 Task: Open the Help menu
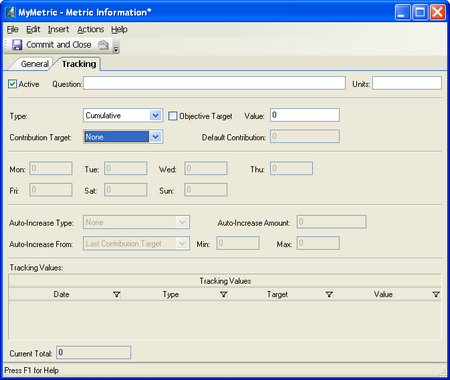click(119, 29)
